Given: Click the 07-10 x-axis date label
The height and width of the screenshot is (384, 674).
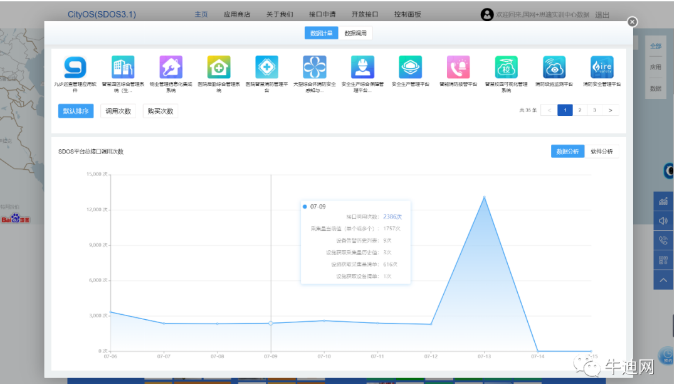Looking at the screenshot, I should (324, 356).
